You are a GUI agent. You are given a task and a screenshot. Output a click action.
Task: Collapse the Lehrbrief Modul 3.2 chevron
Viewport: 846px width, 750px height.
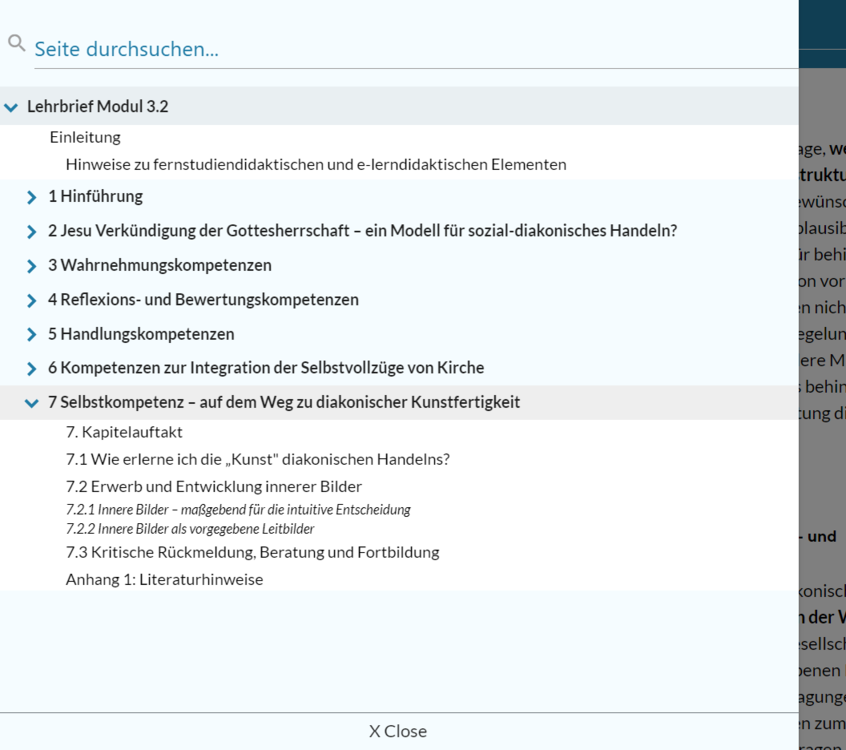pos(11,107)
